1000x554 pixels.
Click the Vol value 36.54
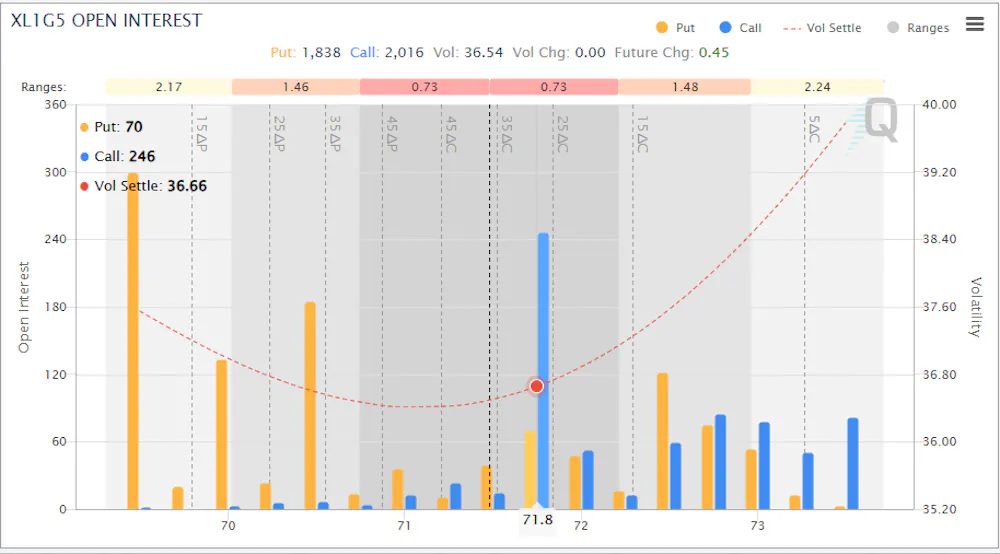coord(483,52)
